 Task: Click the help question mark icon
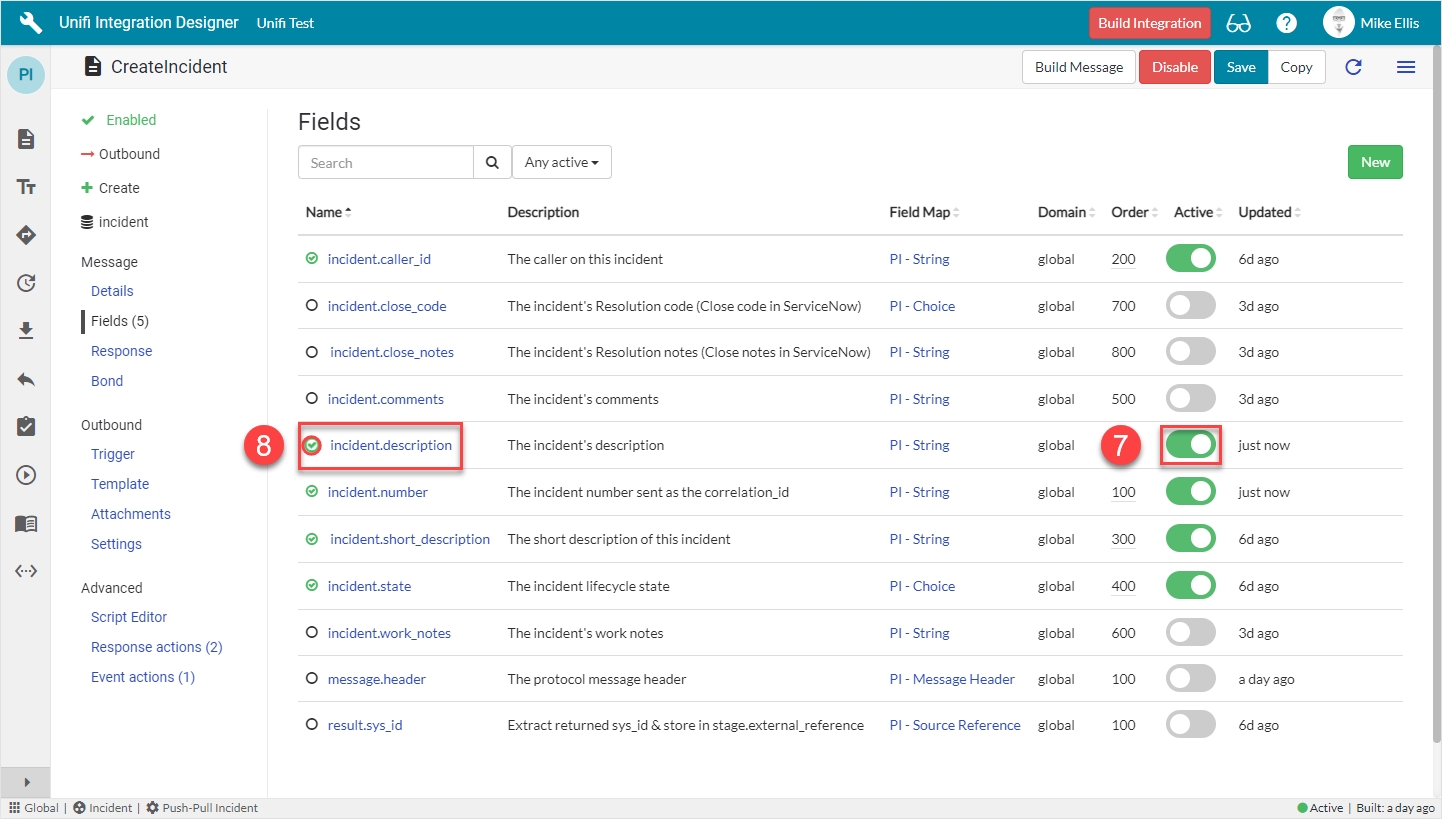(1286, 23)
